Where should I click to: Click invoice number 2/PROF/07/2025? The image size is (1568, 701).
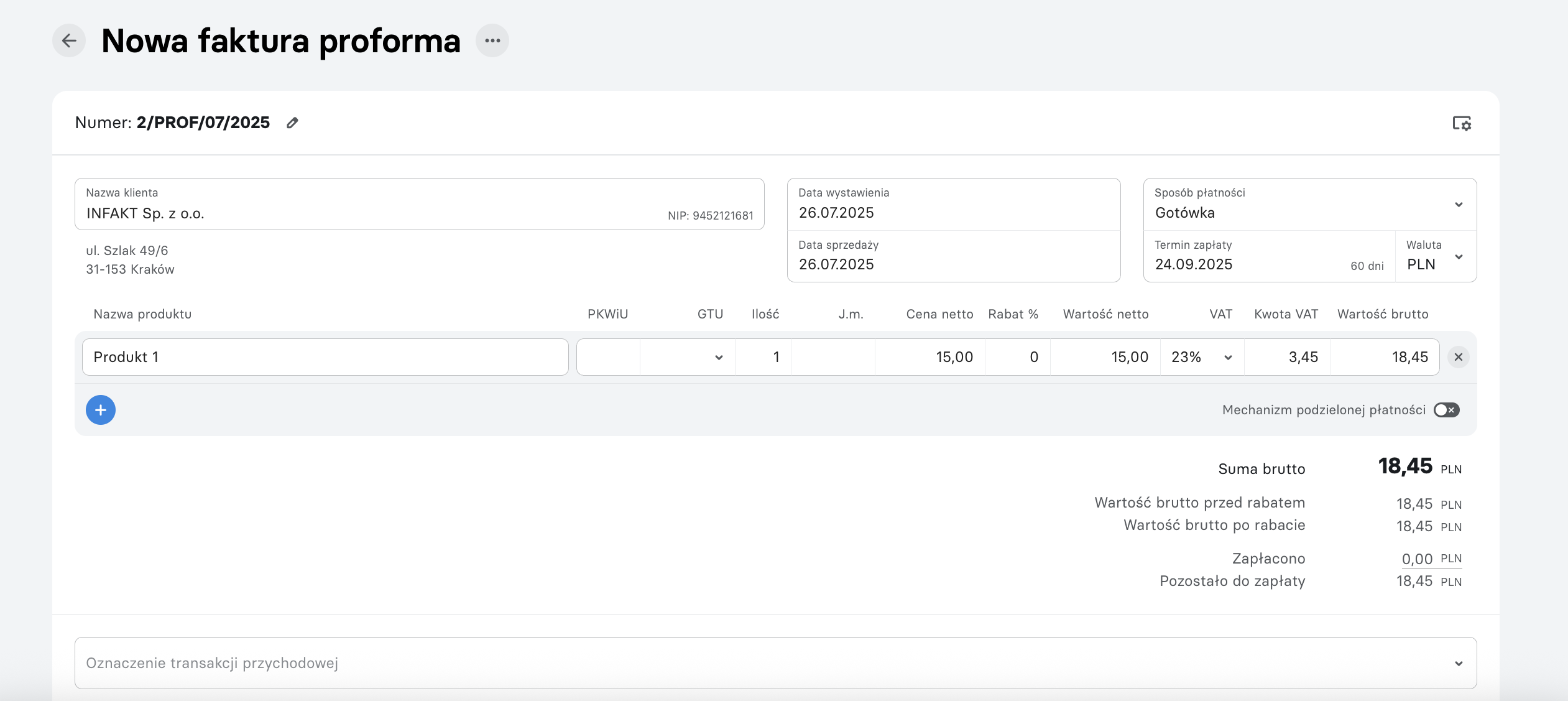203,123
